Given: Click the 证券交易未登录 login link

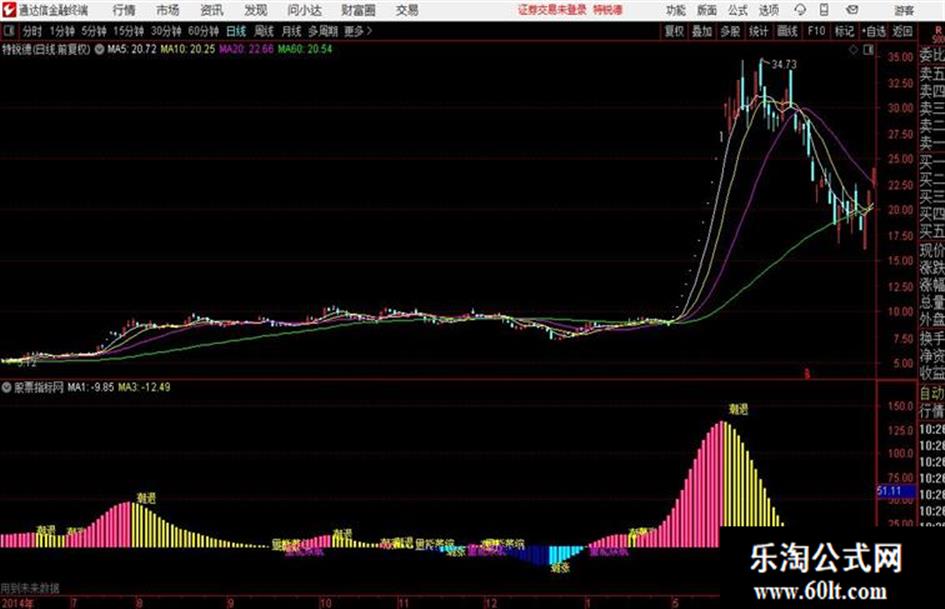Looking at the screenshot, I should pos(552,10).
